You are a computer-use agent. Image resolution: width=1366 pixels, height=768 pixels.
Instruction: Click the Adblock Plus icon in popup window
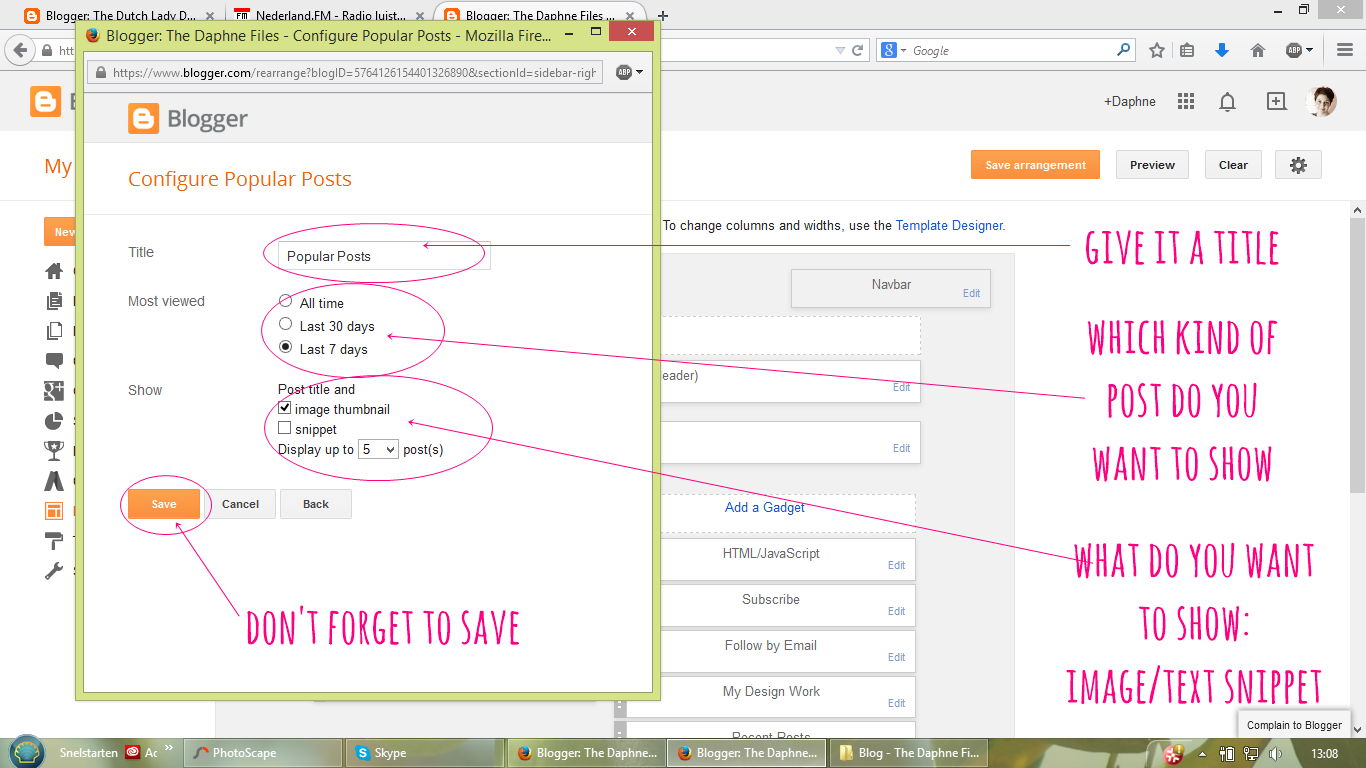point(623,73)
